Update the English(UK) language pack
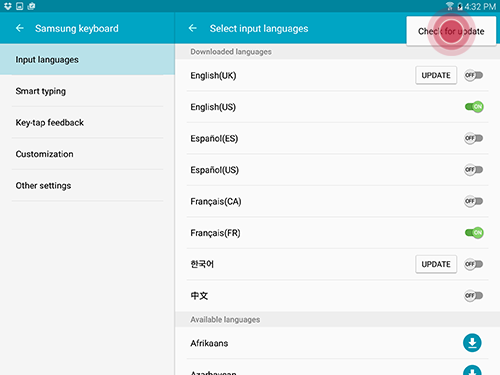500x375 pixels. 436,75
